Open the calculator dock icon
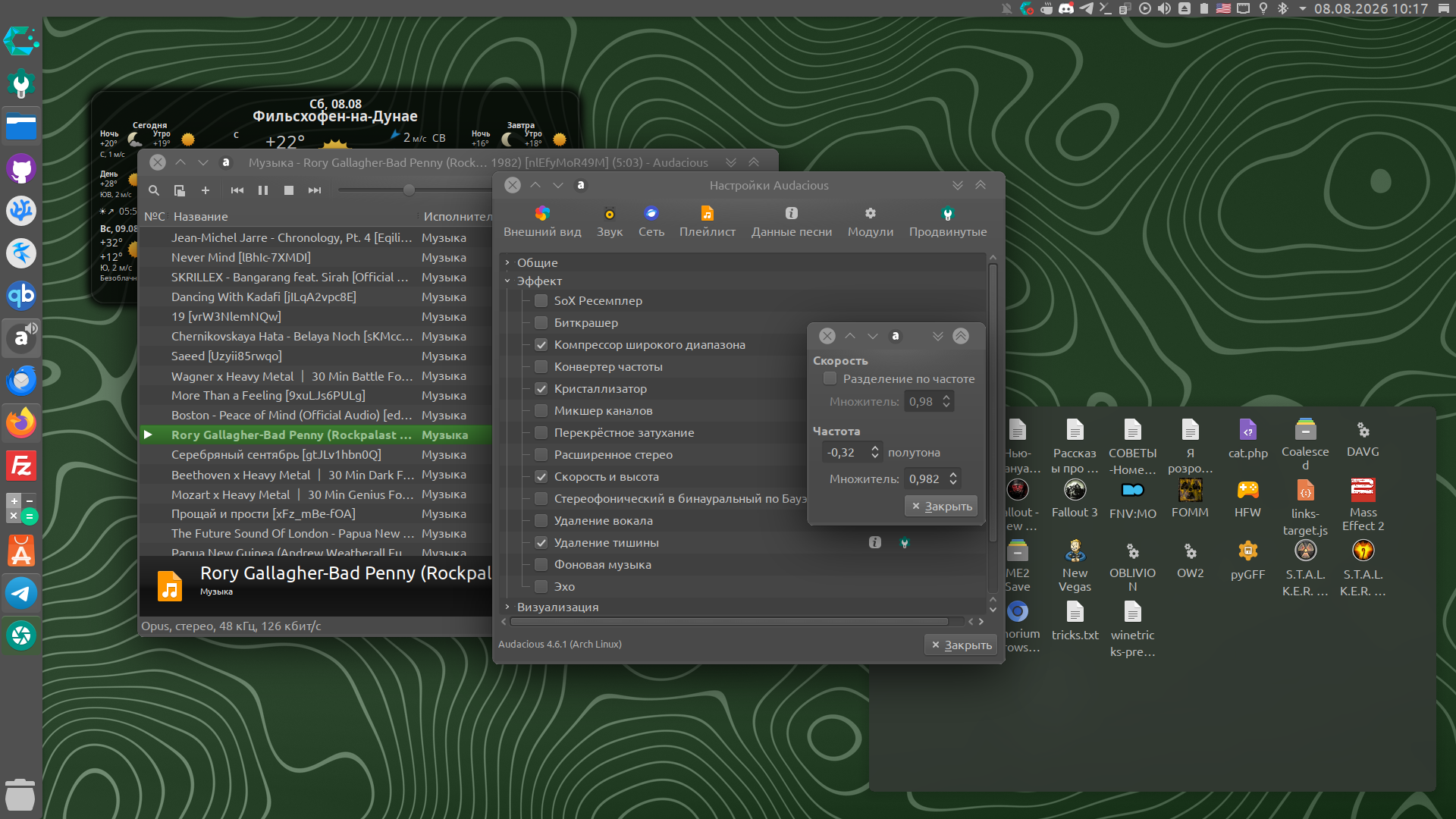 point(21,508)
